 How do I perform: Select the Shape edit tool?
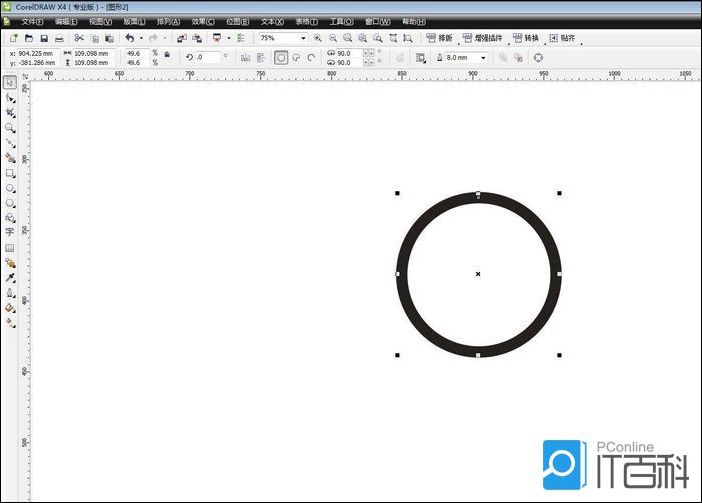pyautogui.click(x=10, y=98)
